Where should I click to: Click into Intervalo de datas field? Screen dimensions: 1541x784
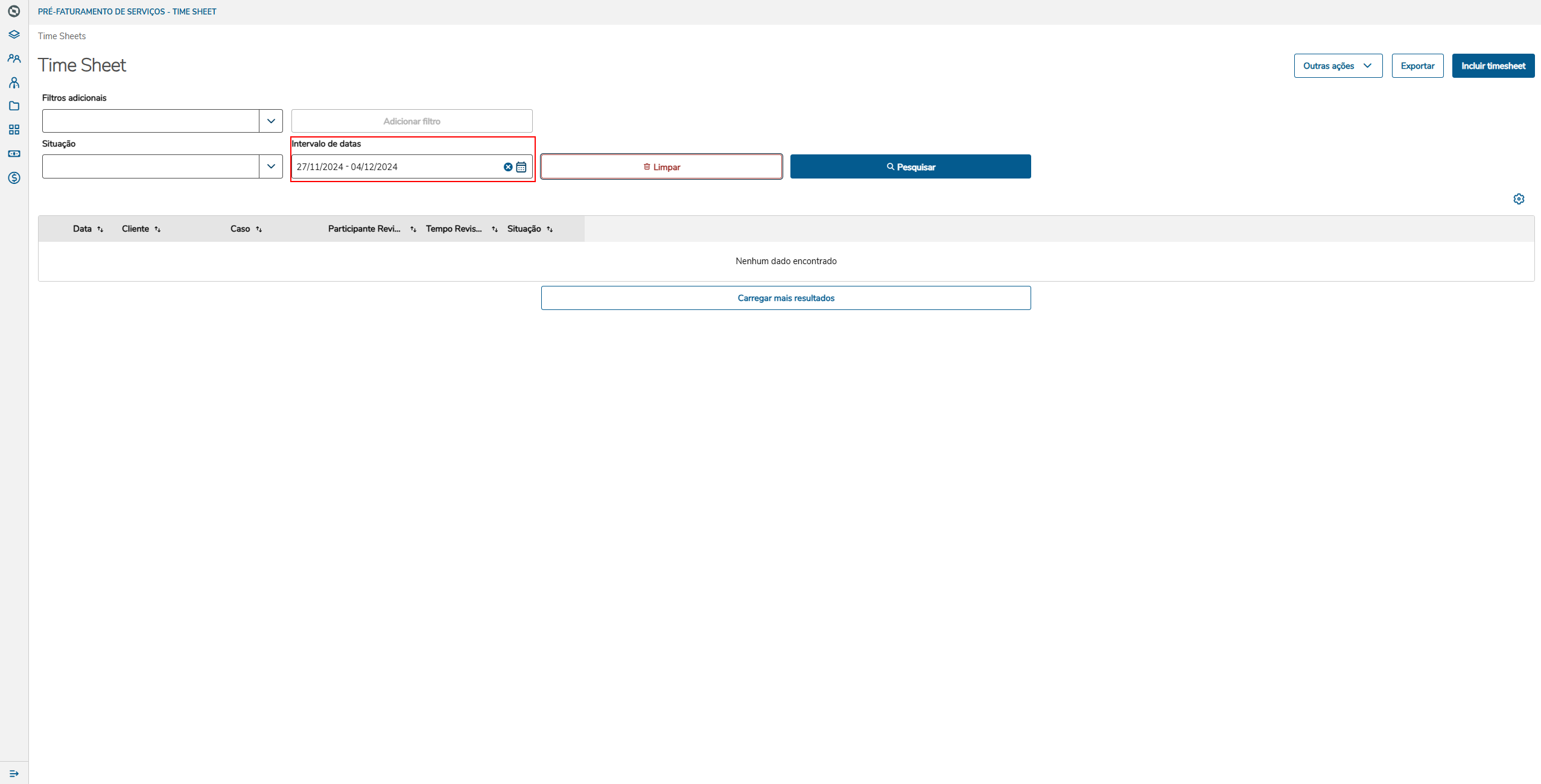[395, 167]
